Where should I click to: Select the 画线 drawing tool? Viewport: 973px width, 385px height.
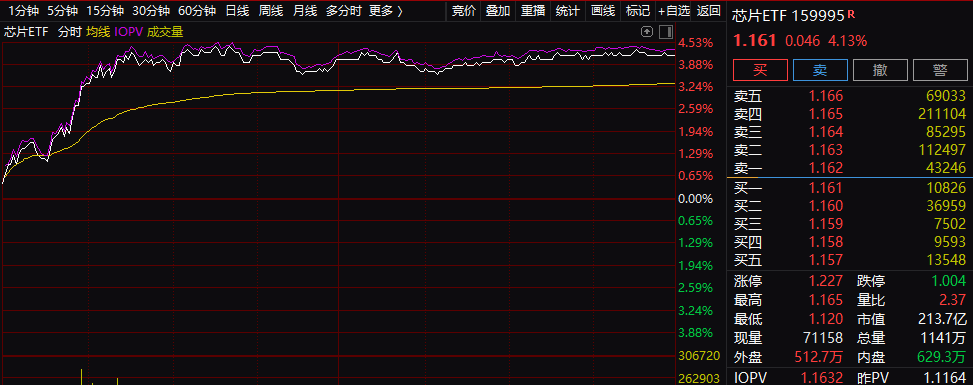(603, 11)
